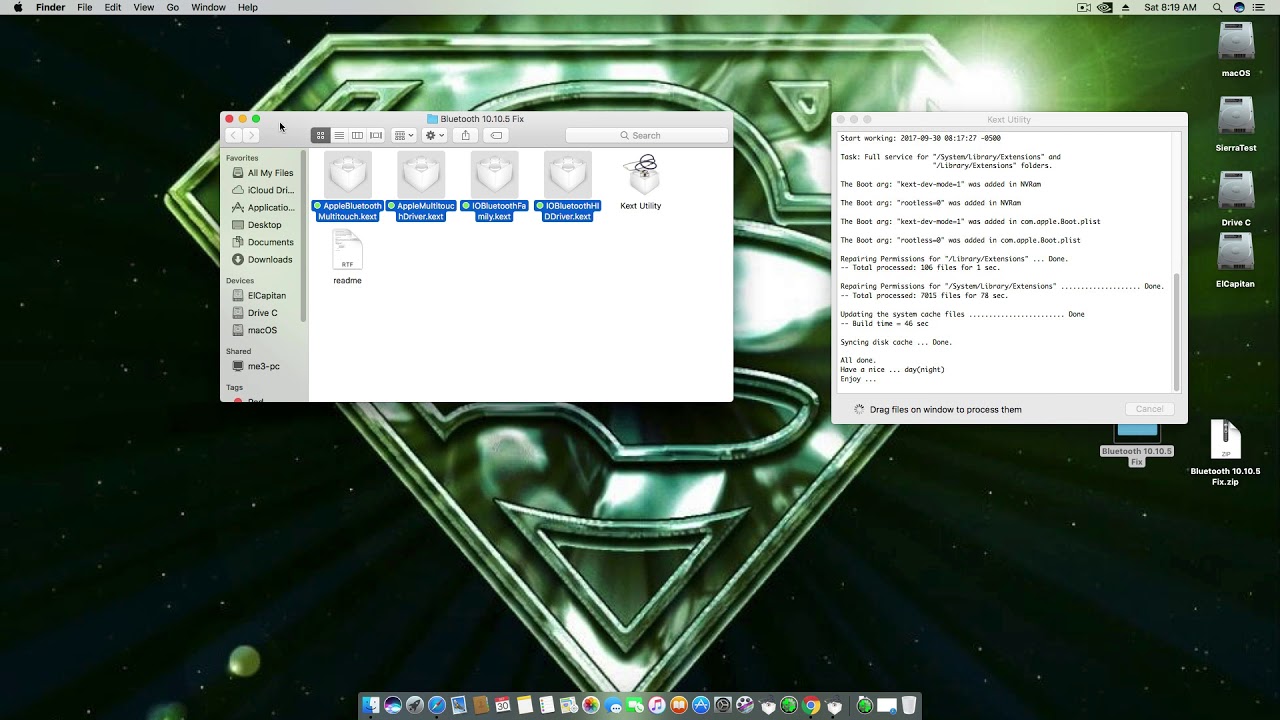Select macOS drive on desktop

click(x=1236, y=48)
